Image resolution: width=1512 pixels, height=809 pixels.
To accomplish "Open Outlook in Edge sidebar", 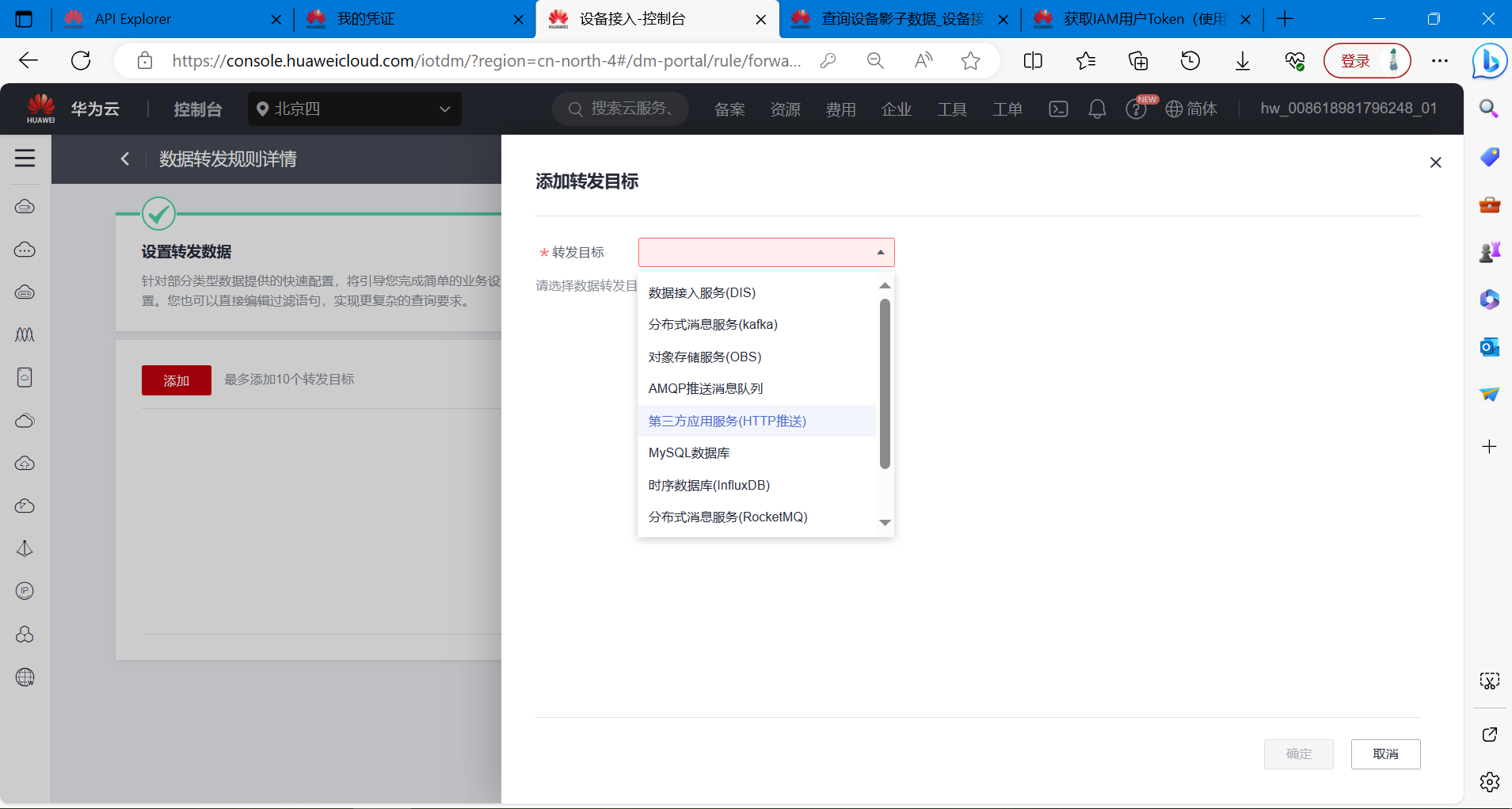I will tap(1489, 346).
